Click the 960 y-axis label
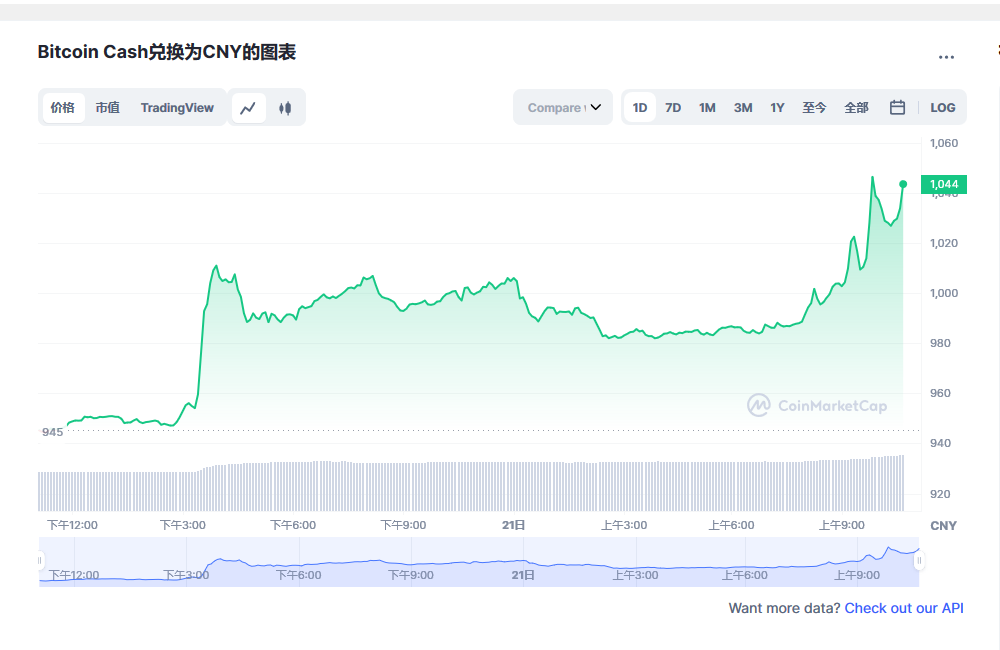Image resolution: width=1000 pixels, height=650 pixels. click(940, 393)
